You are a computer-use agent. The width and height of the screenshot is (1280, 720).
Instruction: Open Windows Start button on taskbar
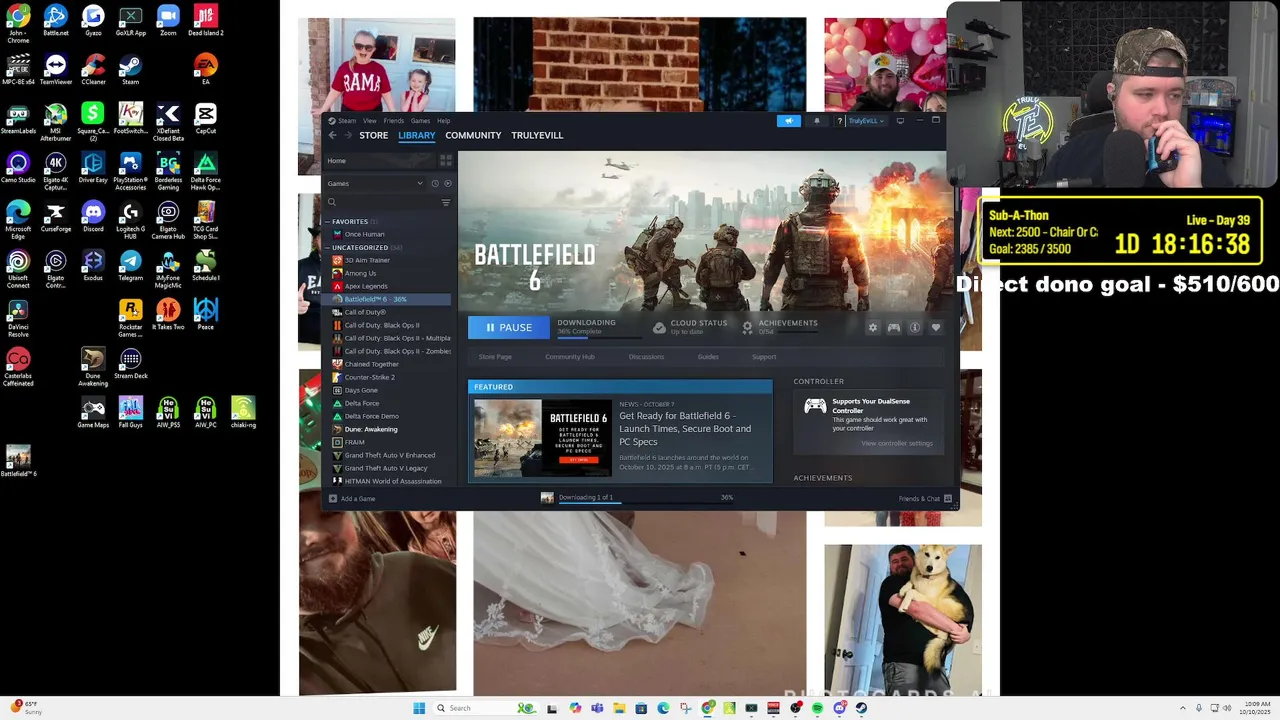(419, 708)
